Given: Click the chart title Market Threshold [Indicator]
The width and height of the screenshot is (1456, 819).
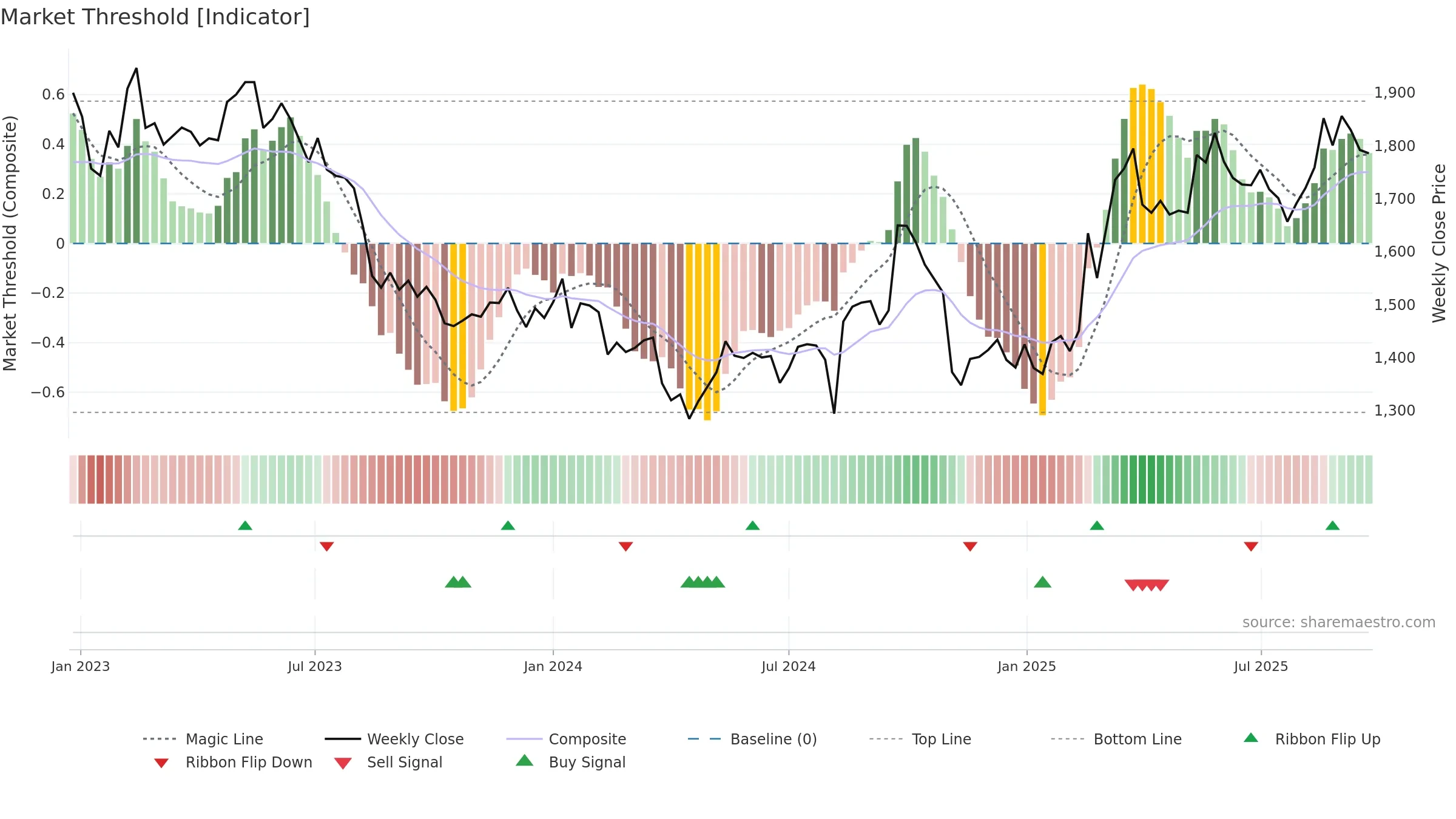Looking at the screenshot, I should (155, 17).
